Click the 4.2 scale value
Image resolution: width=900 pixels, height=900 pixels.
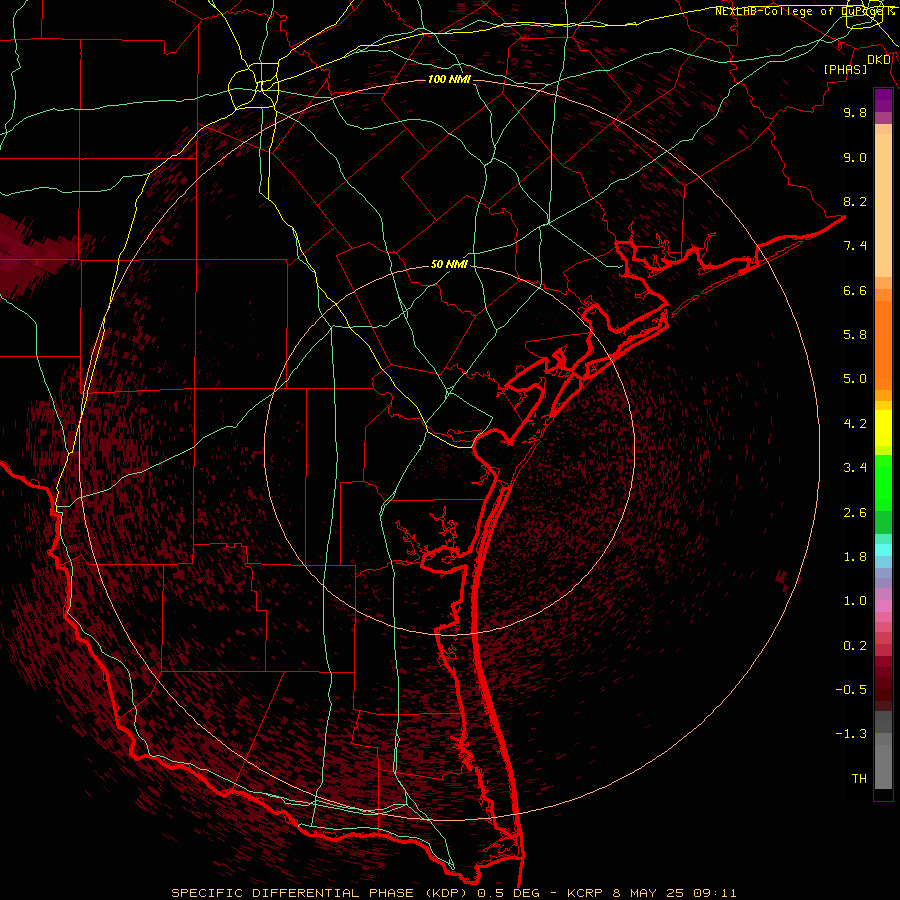point(855,424)
